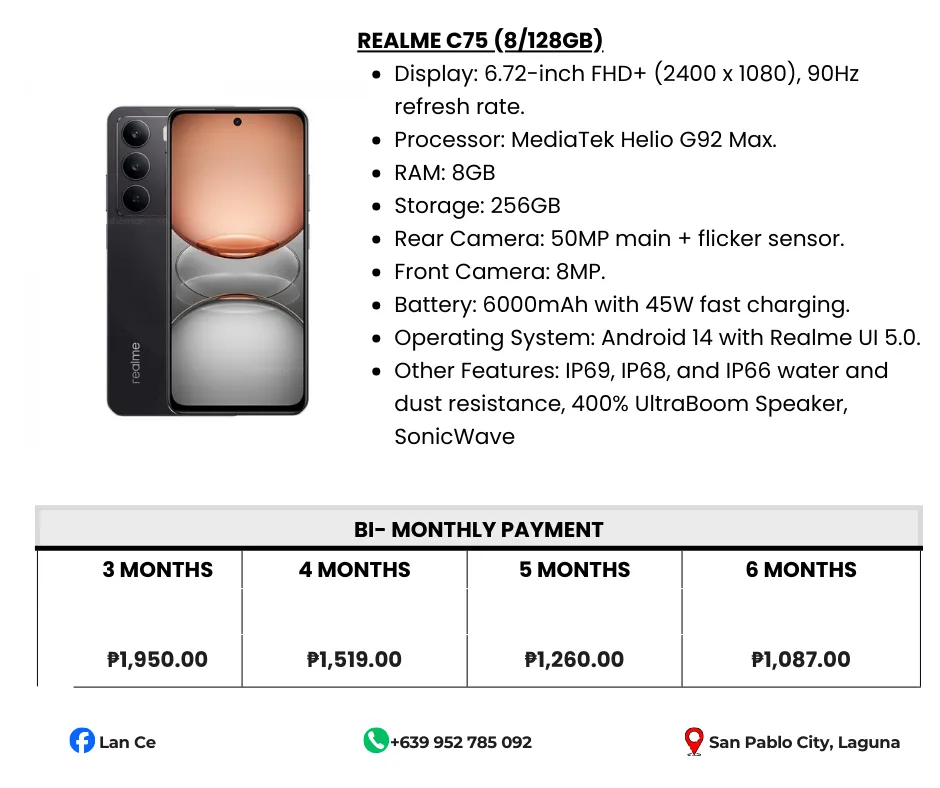This screenshot has width=940, height=788.
Task: Click the ₱1,087.00 payment amount
Action: pos(800,660)
